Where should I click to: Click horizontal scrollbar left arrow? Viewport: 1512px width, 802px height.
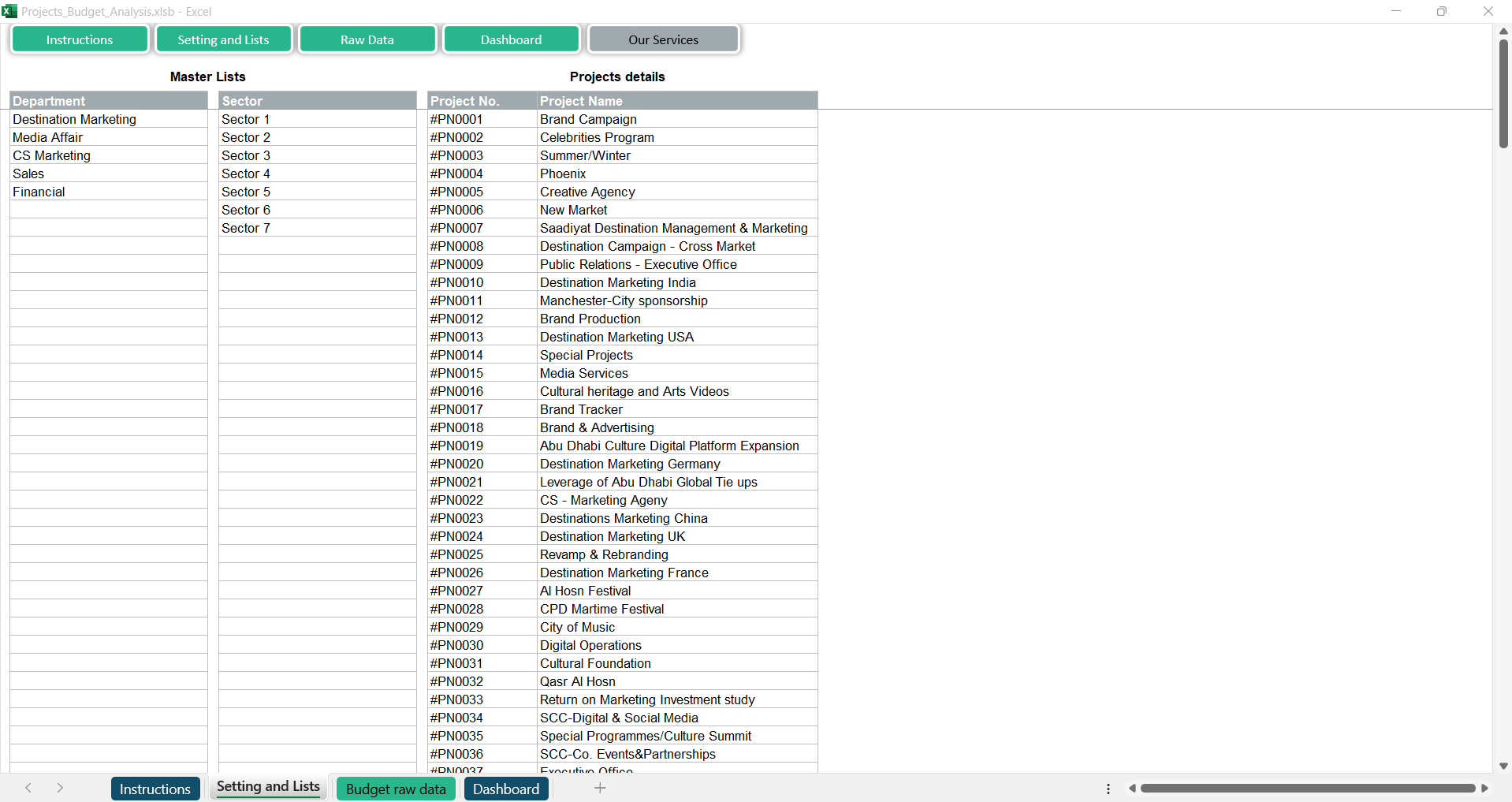coord(1132,788)
